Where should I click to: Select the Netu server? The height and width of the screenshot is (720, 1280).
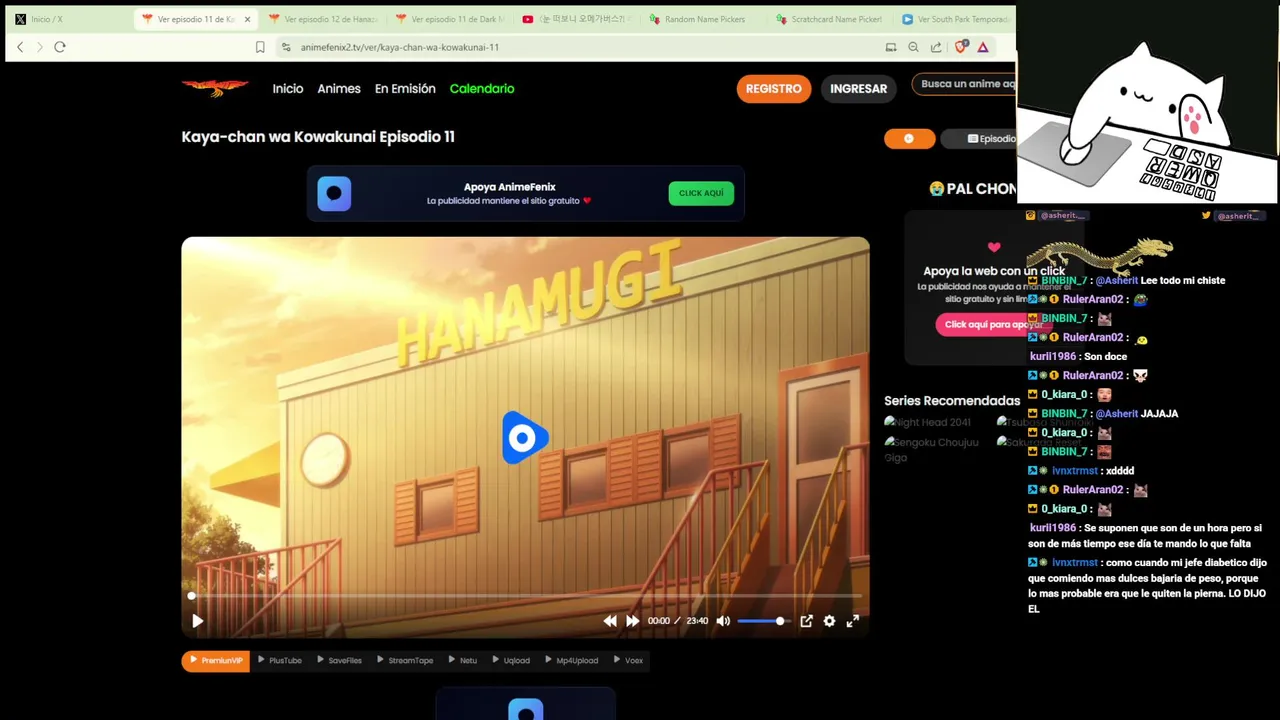coord(463,661)
